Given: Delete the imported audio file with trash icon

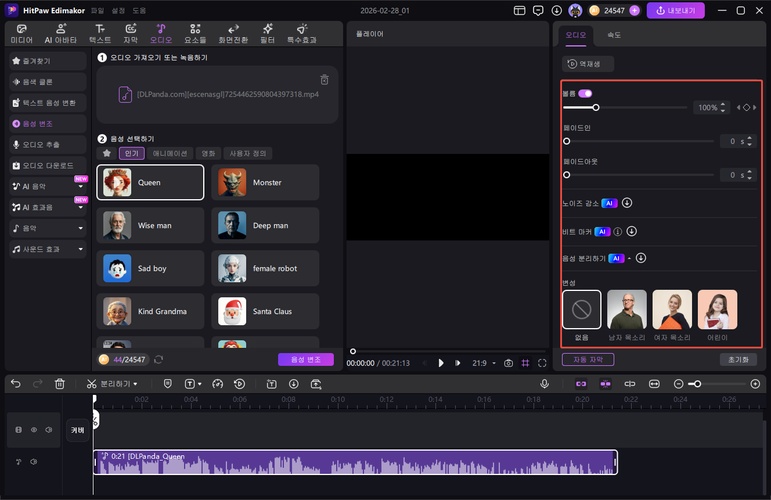Looking at the screenshot, I should click(x=324, y=80).
